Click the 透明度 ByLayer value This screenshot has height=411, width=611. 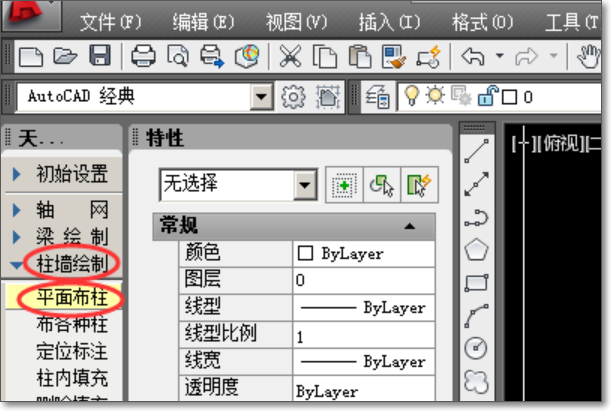click(x=364, y=389)
